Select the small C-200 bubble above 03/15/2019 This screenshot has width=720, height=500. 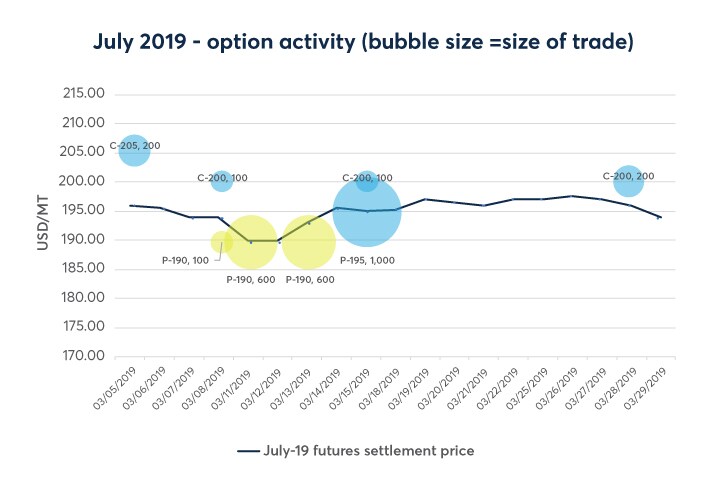tap(367, 180)
